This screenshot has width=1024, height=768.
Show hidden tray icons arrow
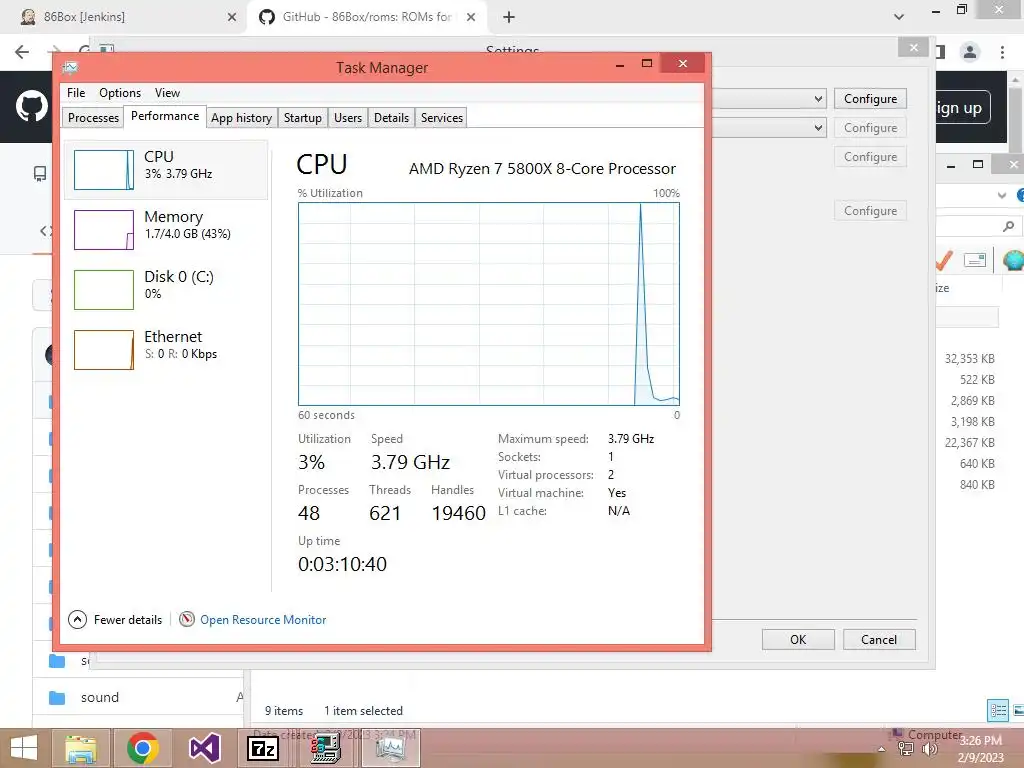(x=881, y=750)
